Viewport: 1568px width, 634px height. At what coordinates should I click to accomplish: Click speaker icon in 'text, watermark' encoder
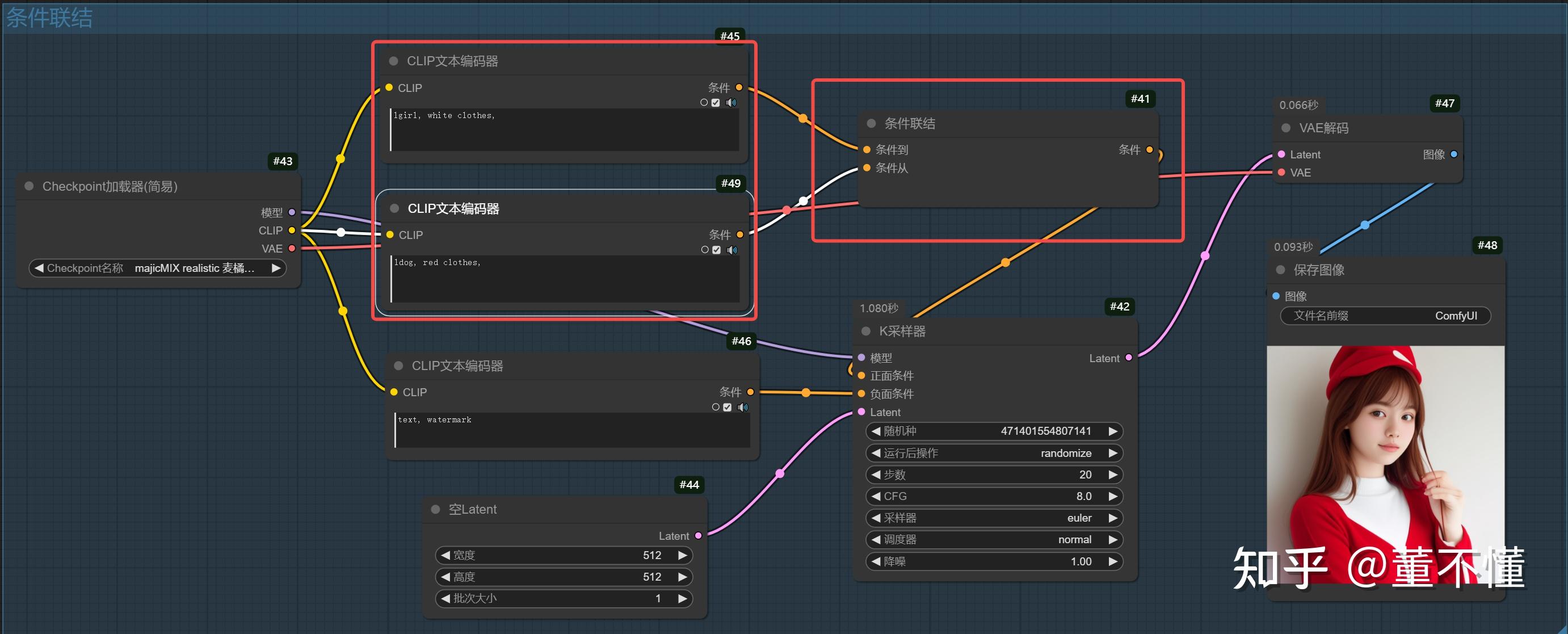(x=743, y=407)
